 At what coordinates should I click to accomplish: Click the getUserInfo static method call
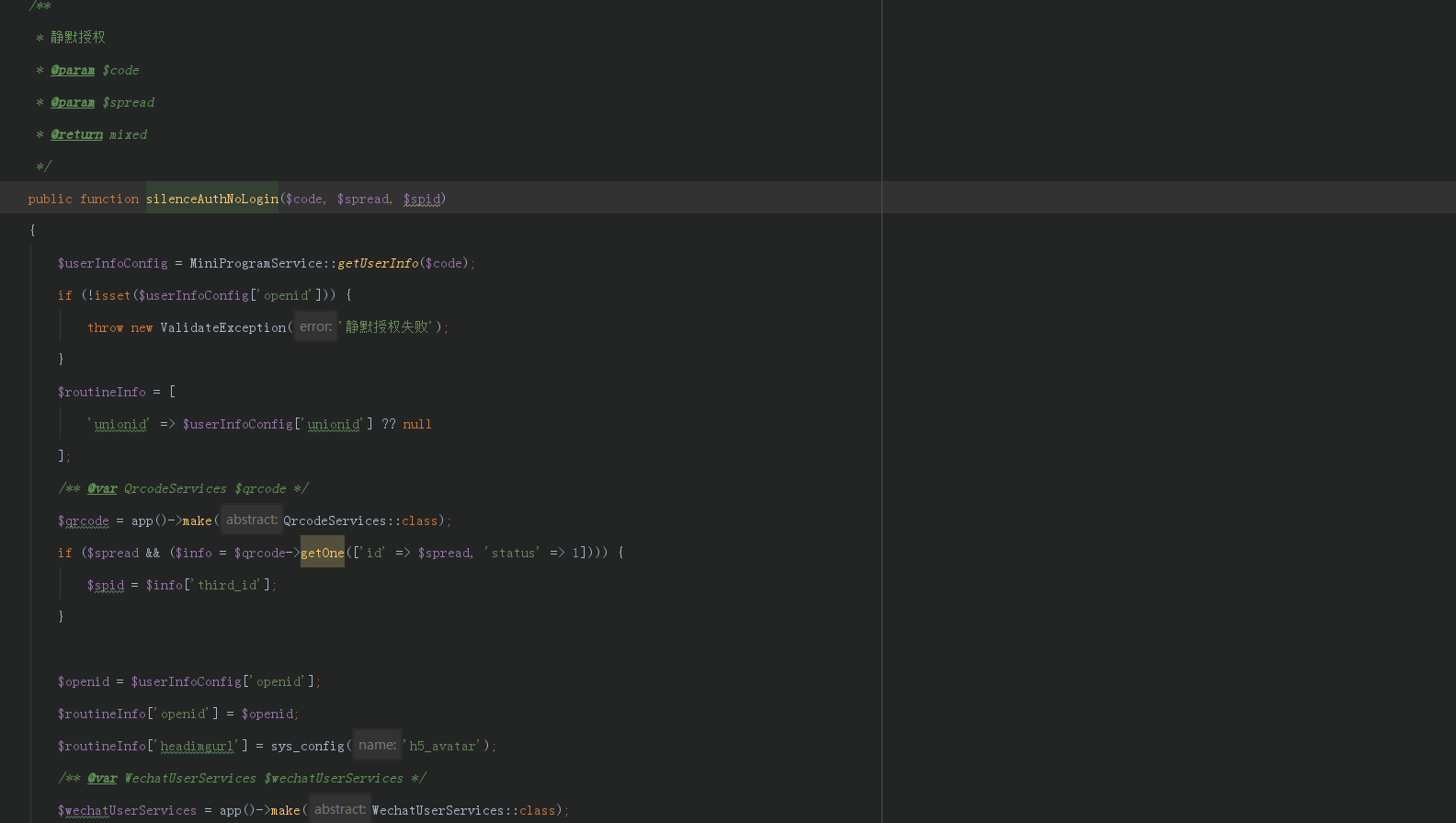coord(378,263)
